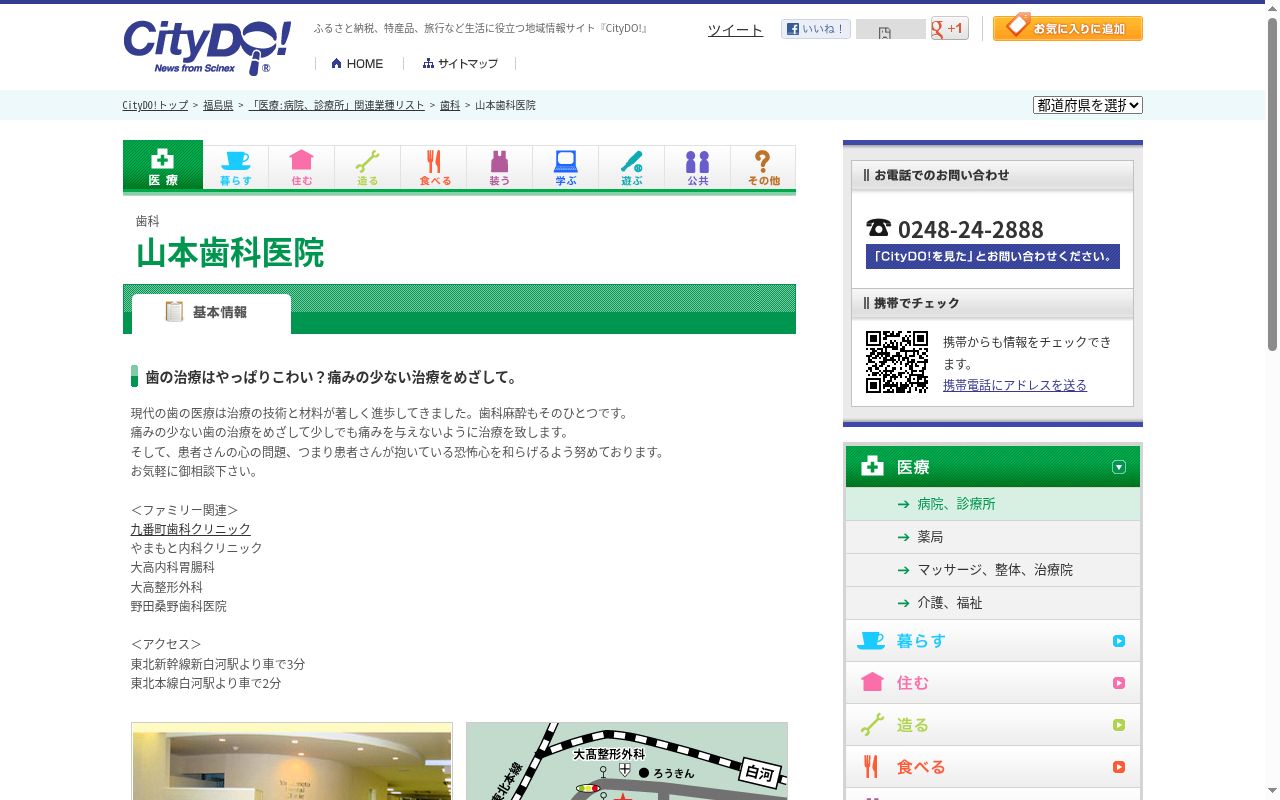The image size is (1280, 800).
Task: Select 介護、福祉 in sidebar menu
Action: tap(993, 603)
